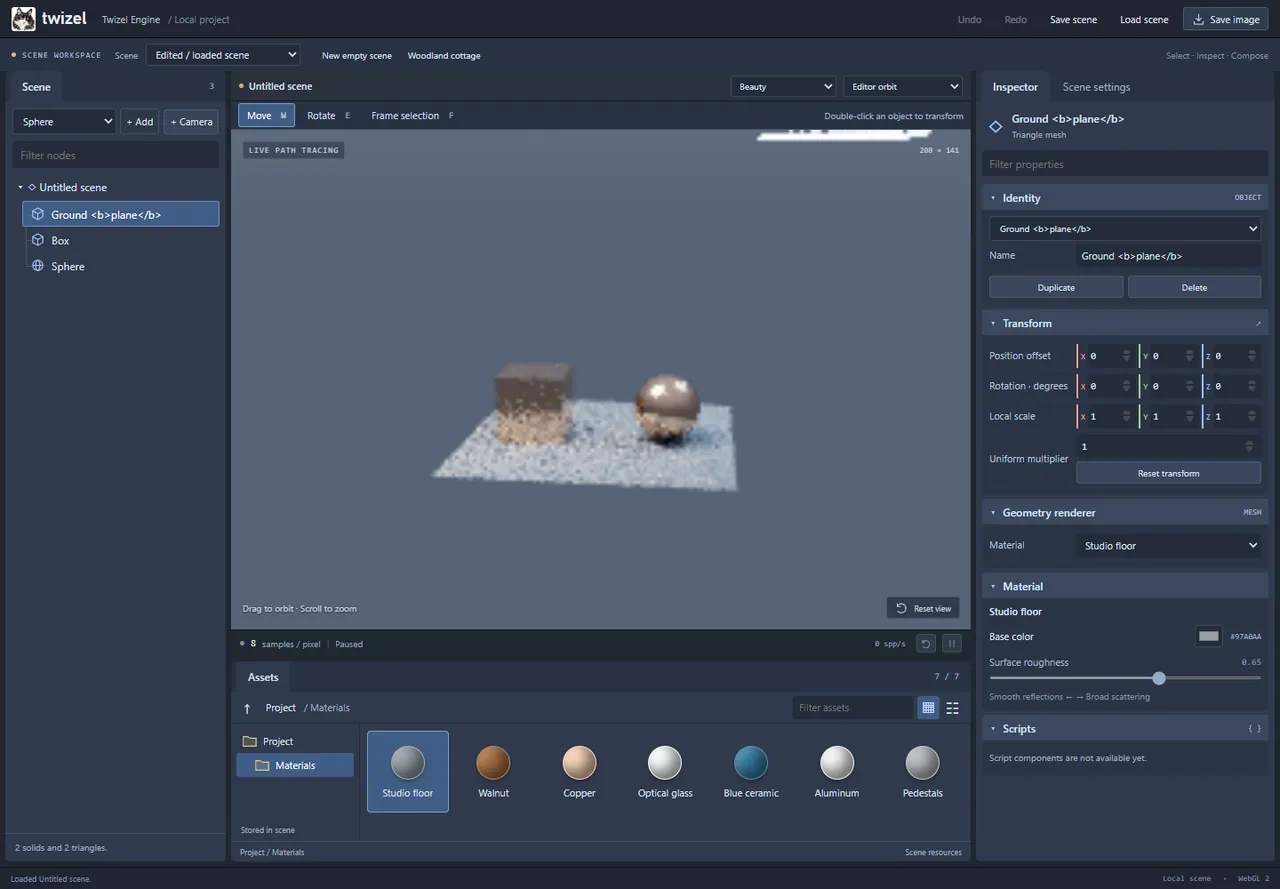The image size is (1280, 889).
Task: Click the Surface roughness slider handle
Action: click(1159, 678)
